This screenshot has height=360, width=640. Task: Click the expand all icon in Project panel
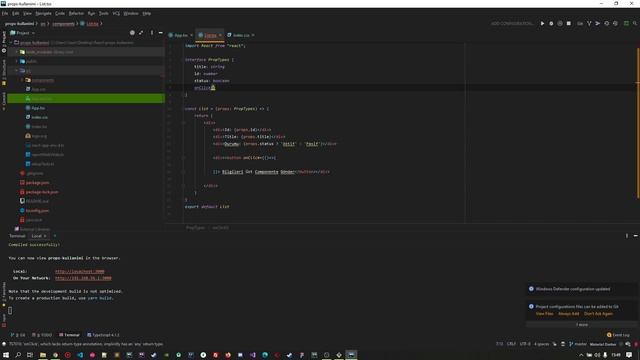[x=141, y=33]
